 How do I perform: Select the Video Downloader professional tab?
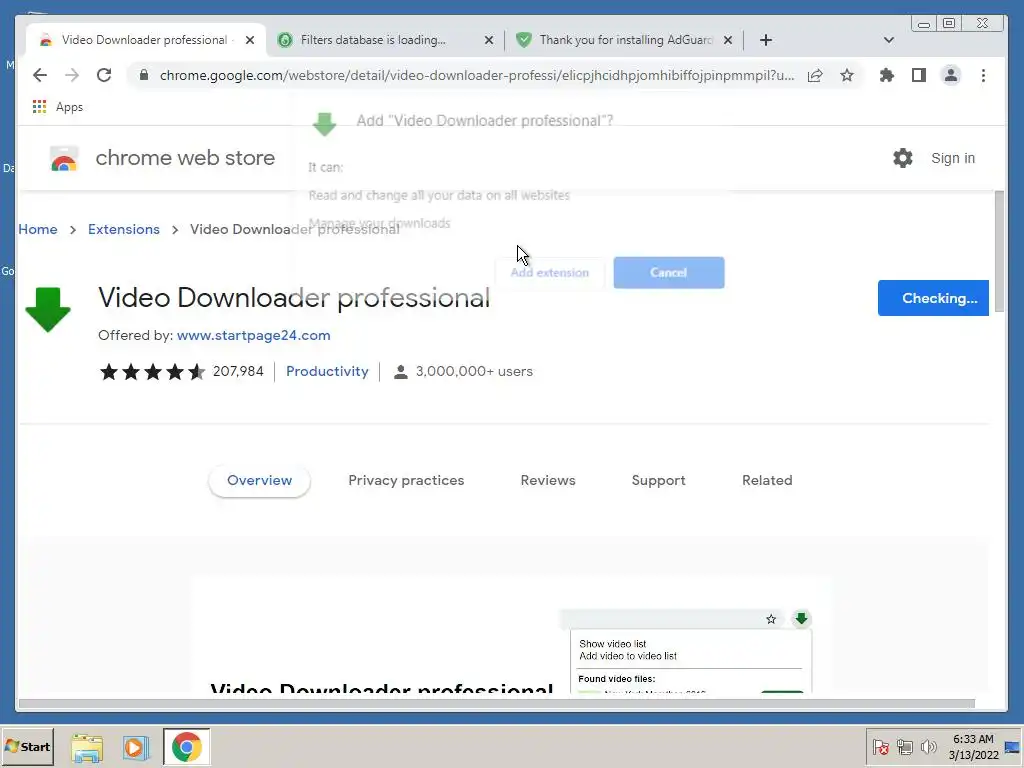(144, 40)
